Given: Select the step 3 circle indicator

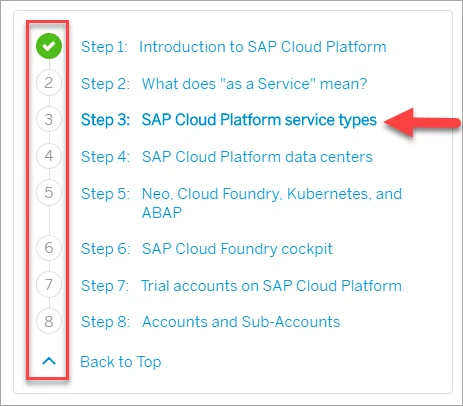Looking at the screenshot, I should pos(49,119).
